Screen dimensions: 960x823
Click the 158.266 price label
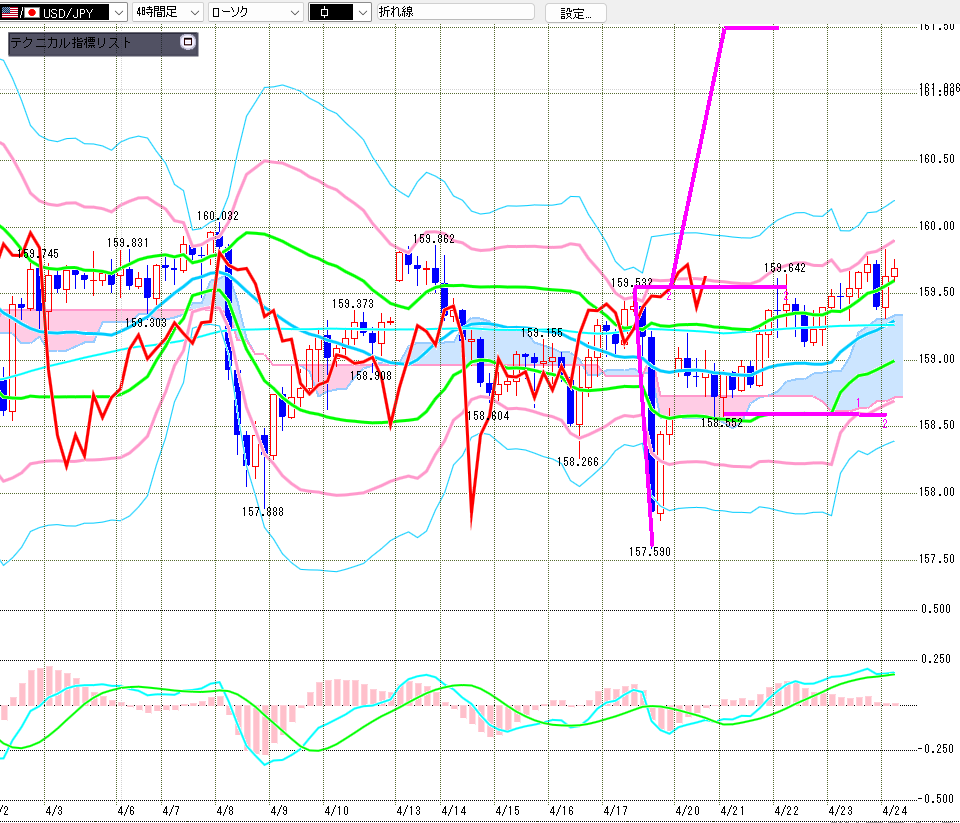pos(578,462)
